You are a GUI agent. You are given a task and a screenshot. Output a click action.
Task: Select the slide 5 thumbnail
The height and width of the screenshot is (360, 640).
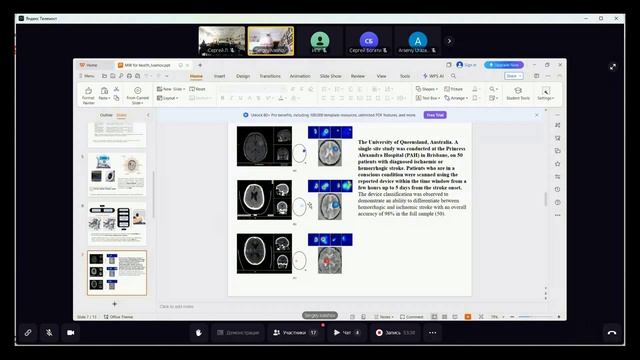(x=117, y=175)
